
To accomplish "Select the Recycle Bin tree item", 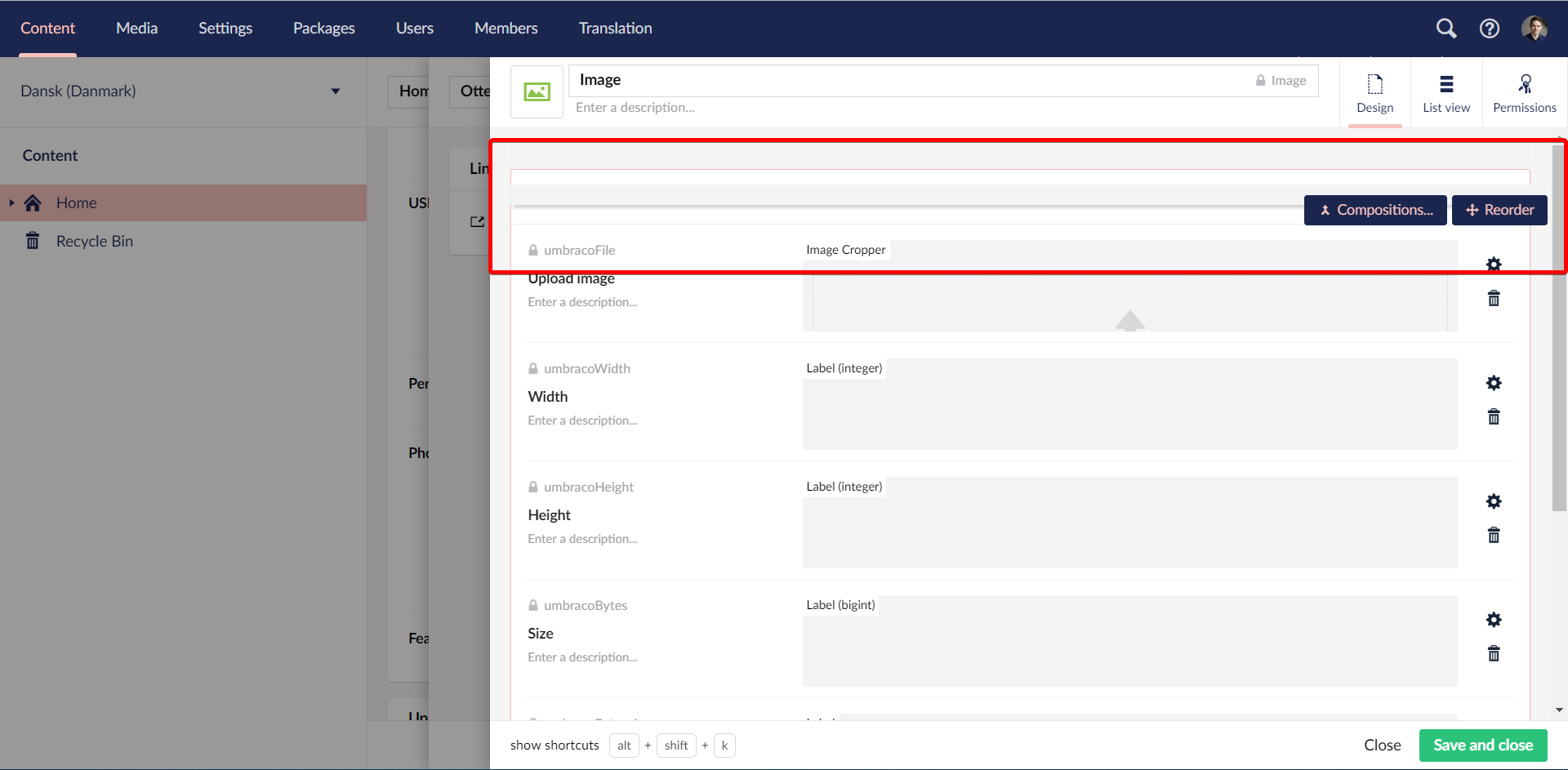I will (96, 241).
